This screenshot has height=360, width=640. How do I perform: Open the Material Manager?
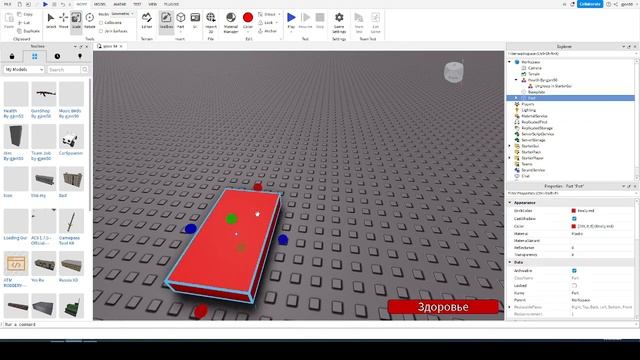coord(231,22)
